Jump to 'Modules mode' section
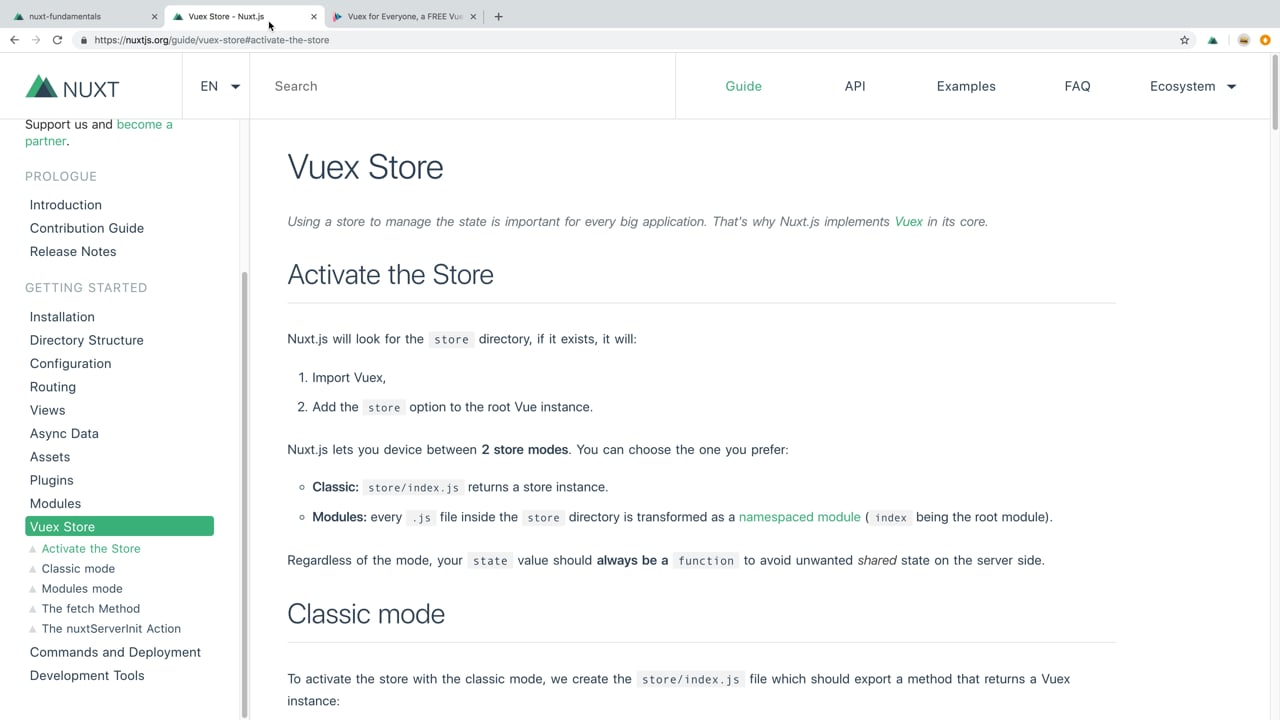 tap(82, 588)
